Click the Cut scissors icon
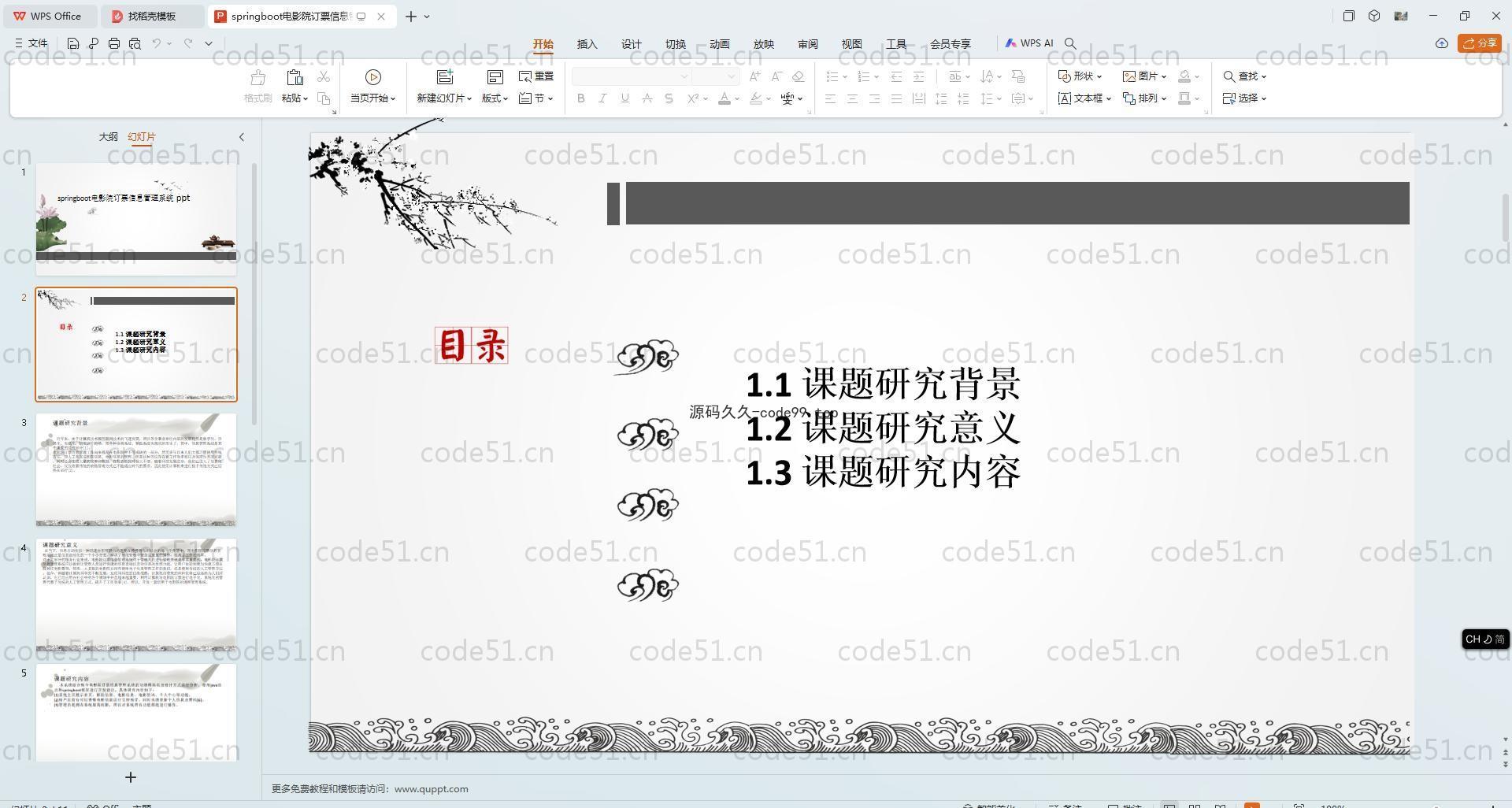This screenshot has height=808, width=1512. (324, 76)
